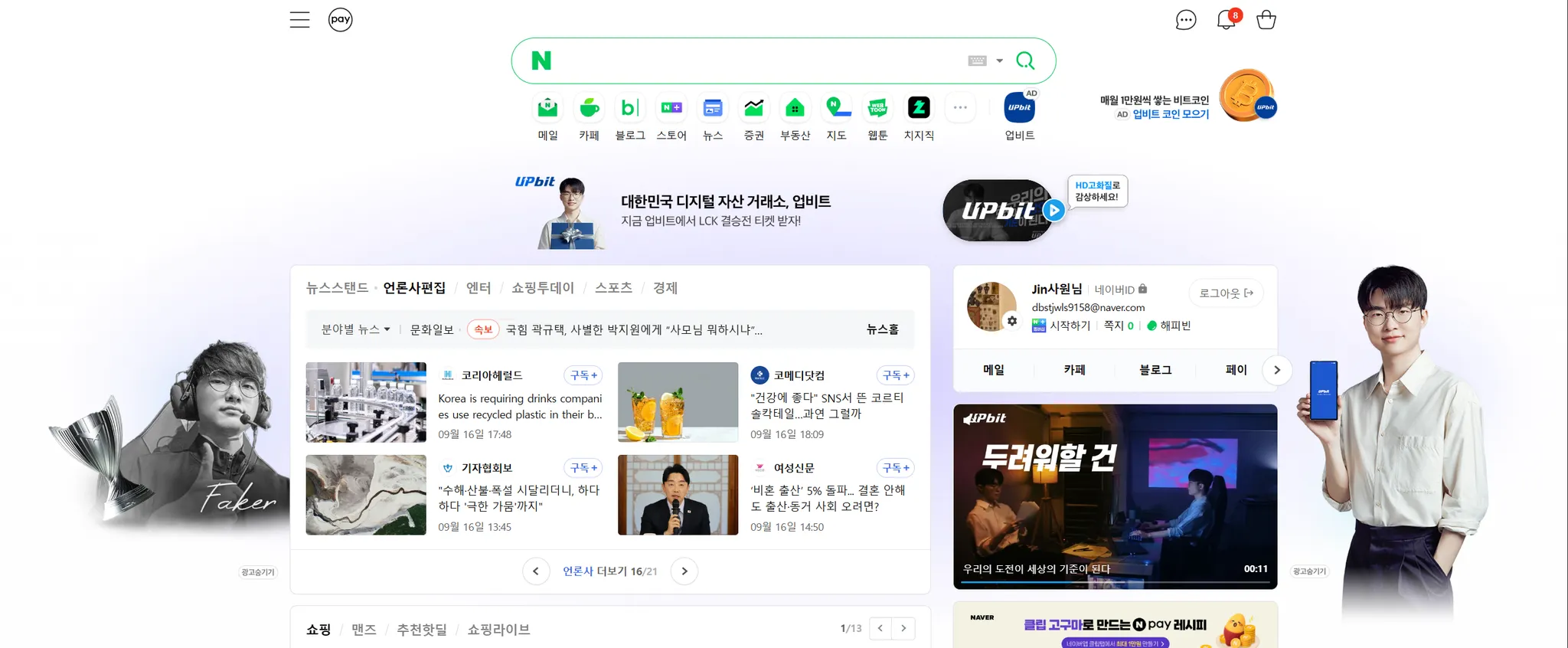Hide the right ad via 광고숨기기
Image resolution: width=1568 pixels, height=648 pixels.
click(x=1309, y=571)
